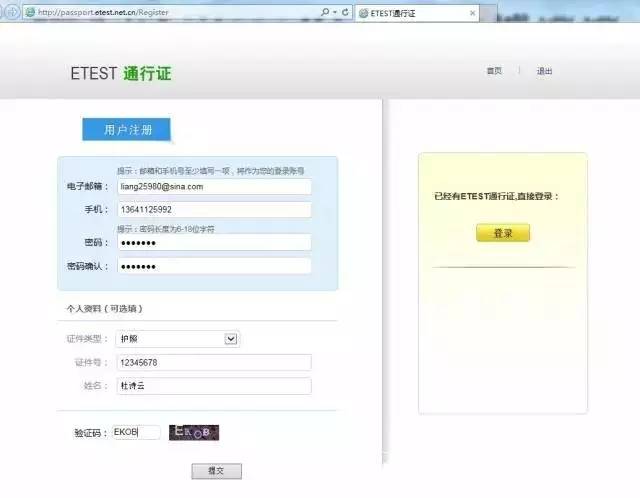Screen dimensions: 640x498
Task: Click the 证件号 ID number field
Action: 214,362
